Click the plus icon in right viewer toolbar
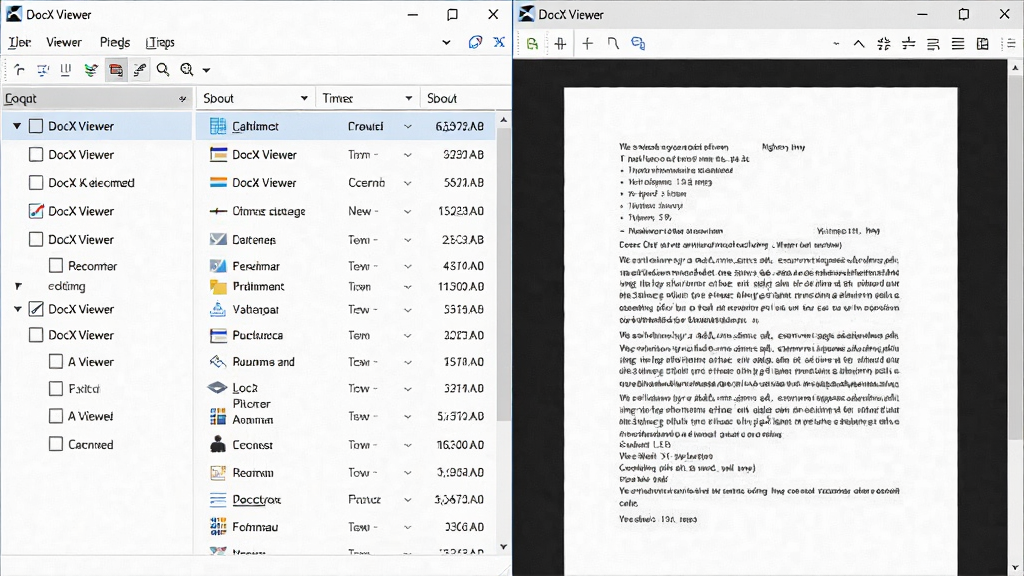The height and width of the screenshot is (576, 1024). click(588, 43)
